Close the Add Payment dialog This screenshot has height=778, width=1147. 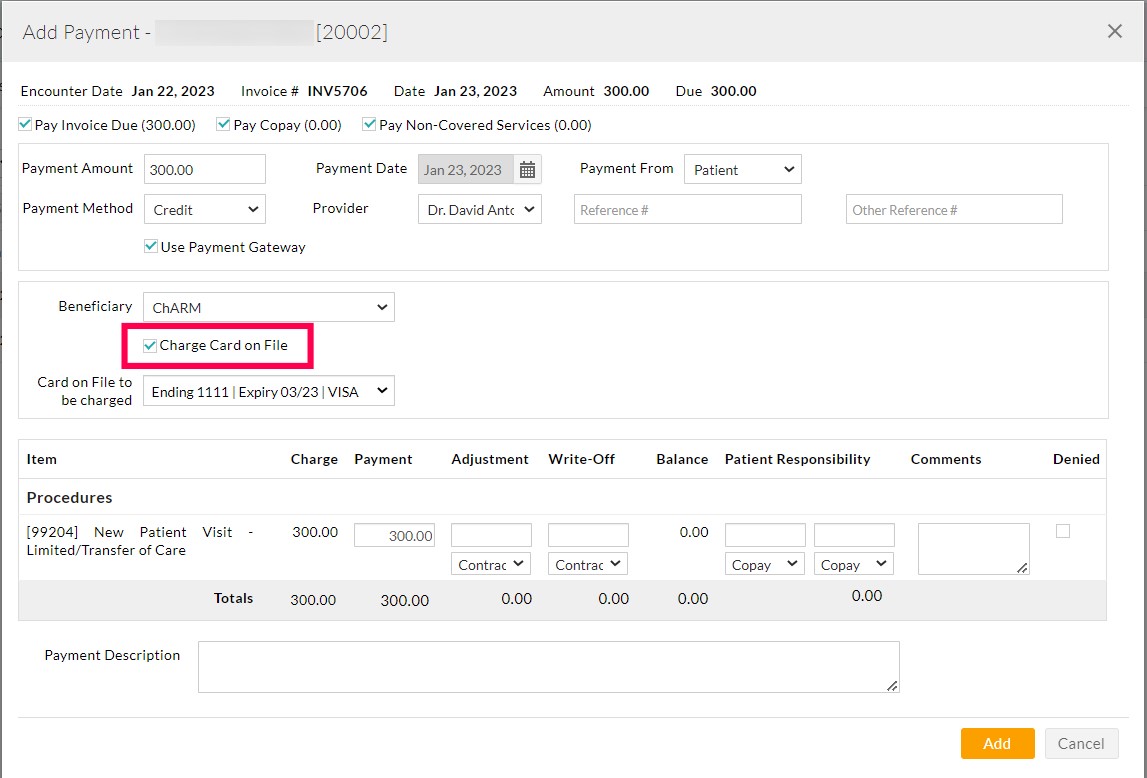tap(1114, 31)
